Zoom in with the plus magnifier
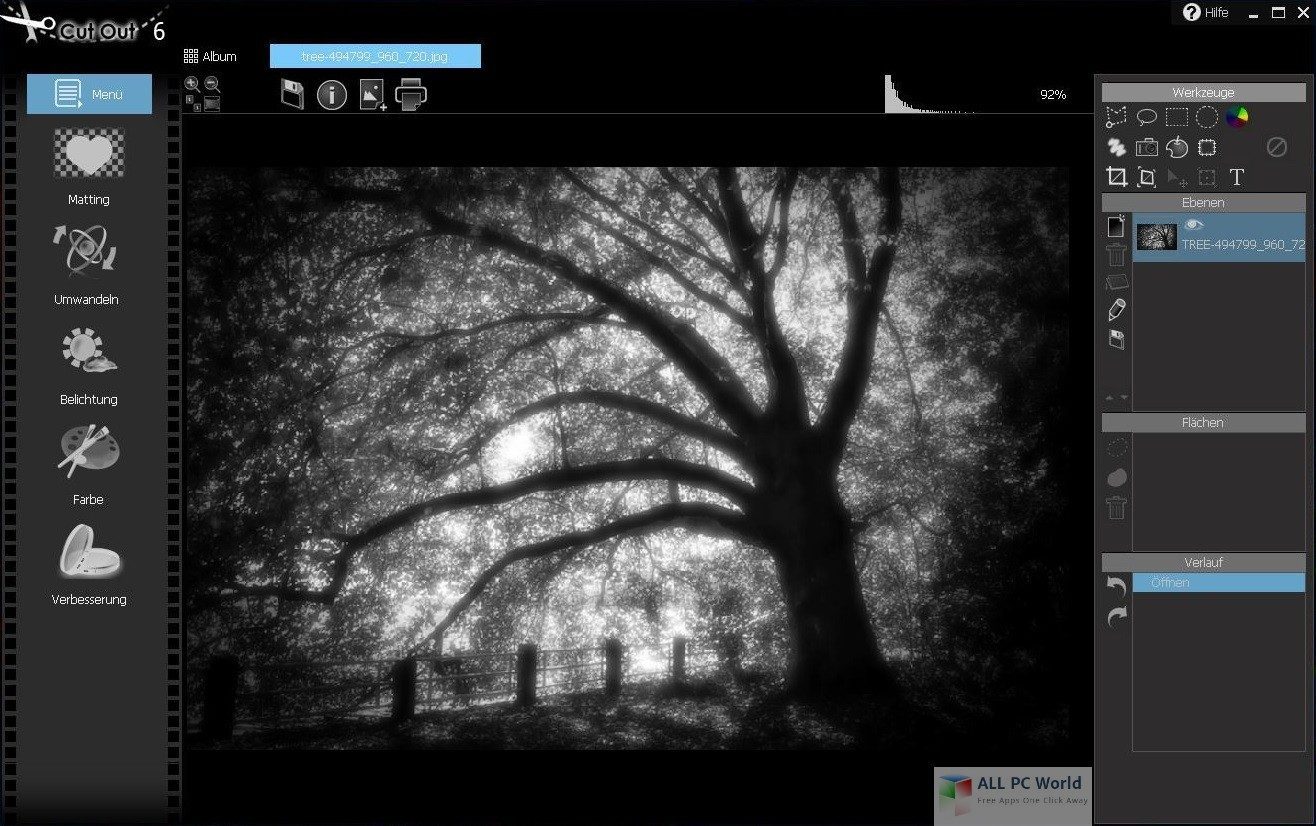The width and height of the screenshot is (1316, 826). tap(191, 85)
